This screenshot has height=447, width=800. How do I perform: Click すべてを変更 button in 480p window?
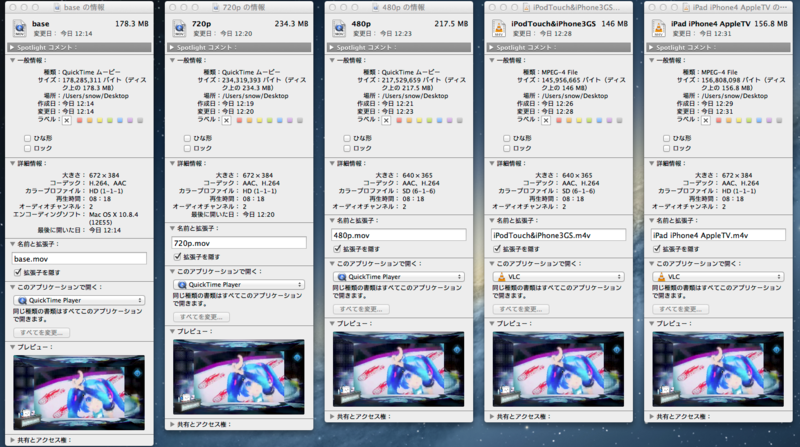[361, 309]
